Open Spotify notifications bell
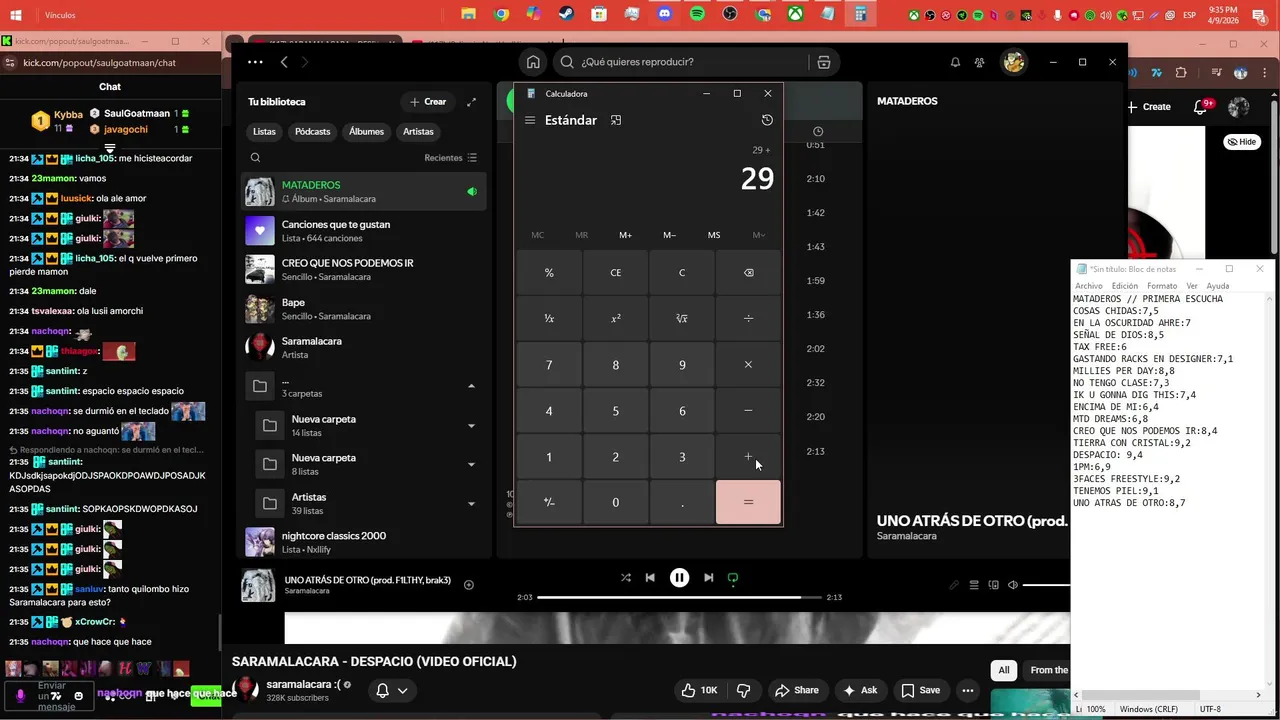 (x=955, y=62)
